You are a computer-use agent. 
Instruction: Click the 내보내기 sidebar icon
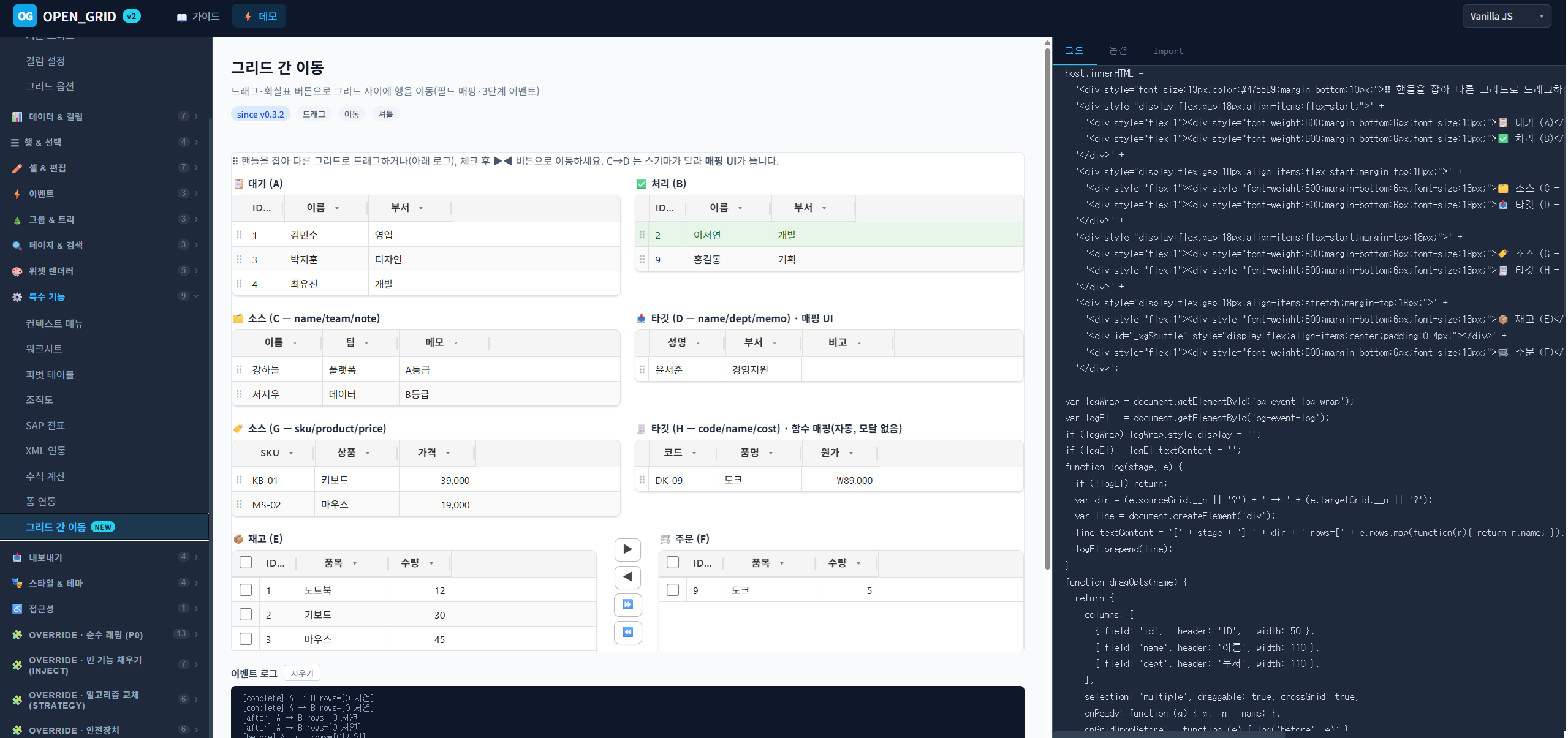click(x=17, y=557)
